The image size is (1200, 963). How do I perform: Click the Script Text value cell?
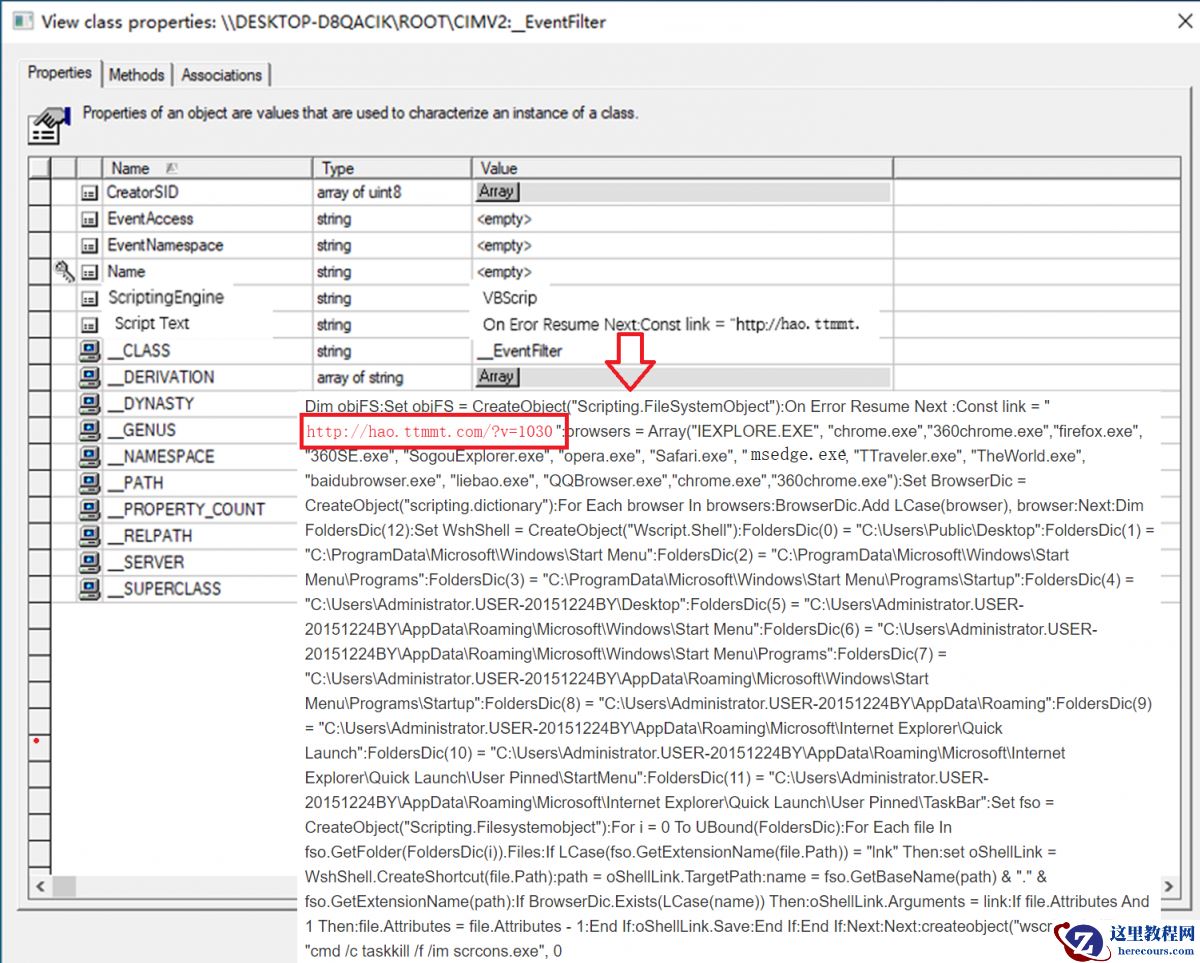(672, 325)
